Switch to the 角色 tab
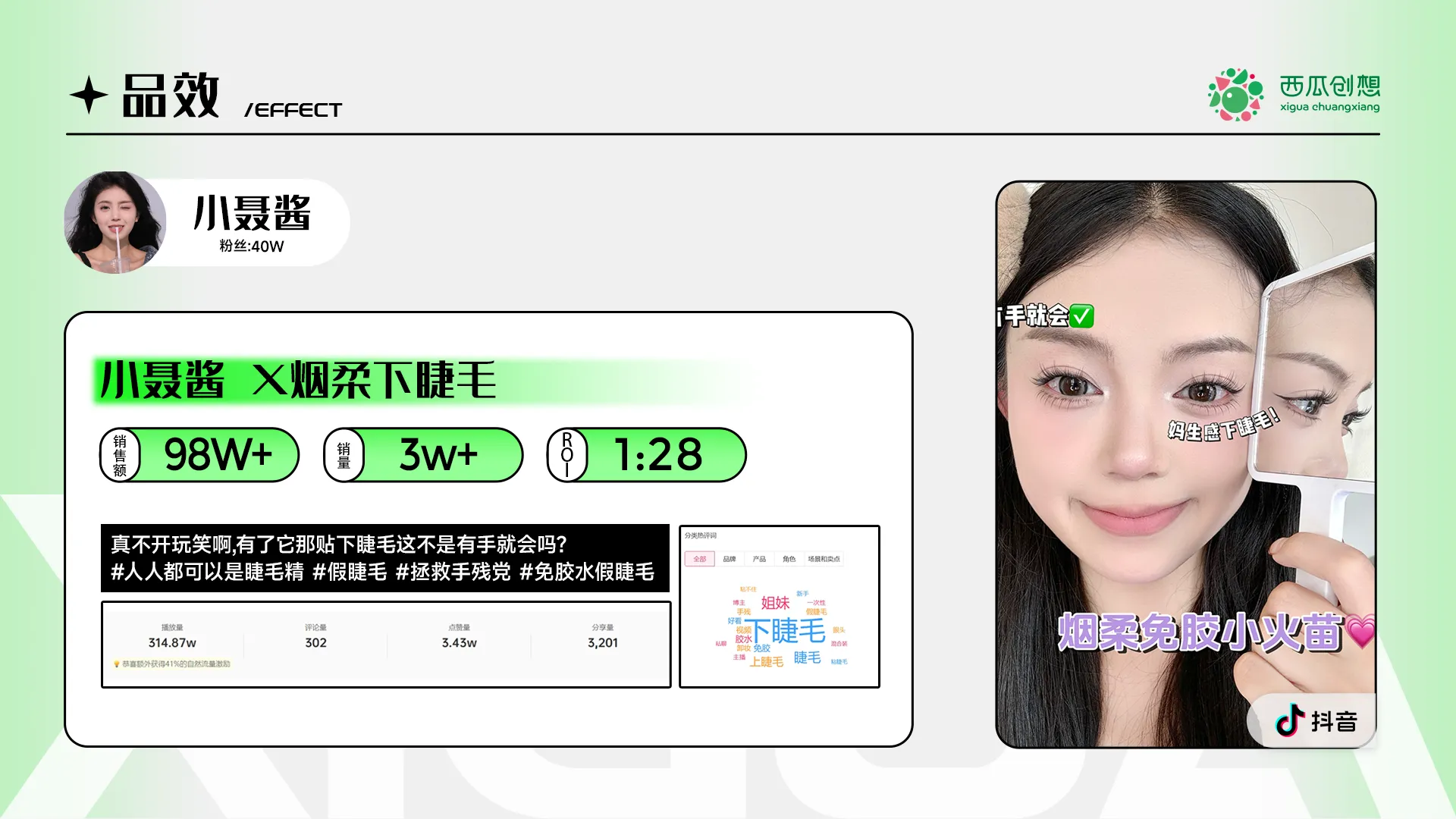This screenshot has height=819, width=1456. (789, 559)
